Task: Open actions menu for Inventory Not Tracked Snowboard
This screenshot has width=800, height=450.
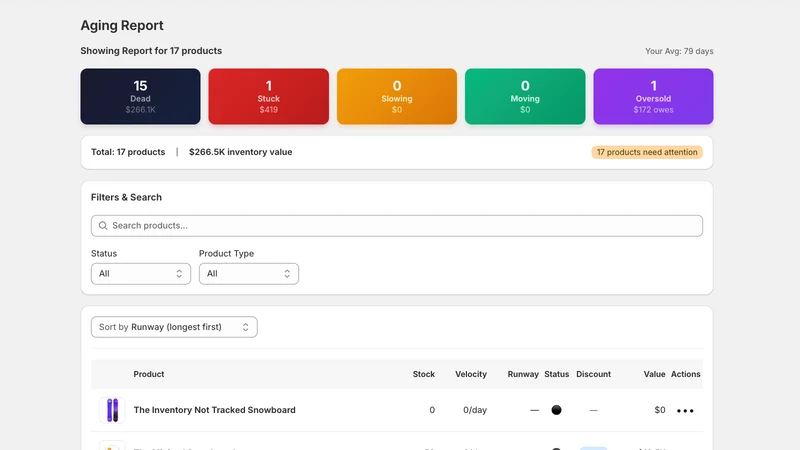Action: [685, 410]
